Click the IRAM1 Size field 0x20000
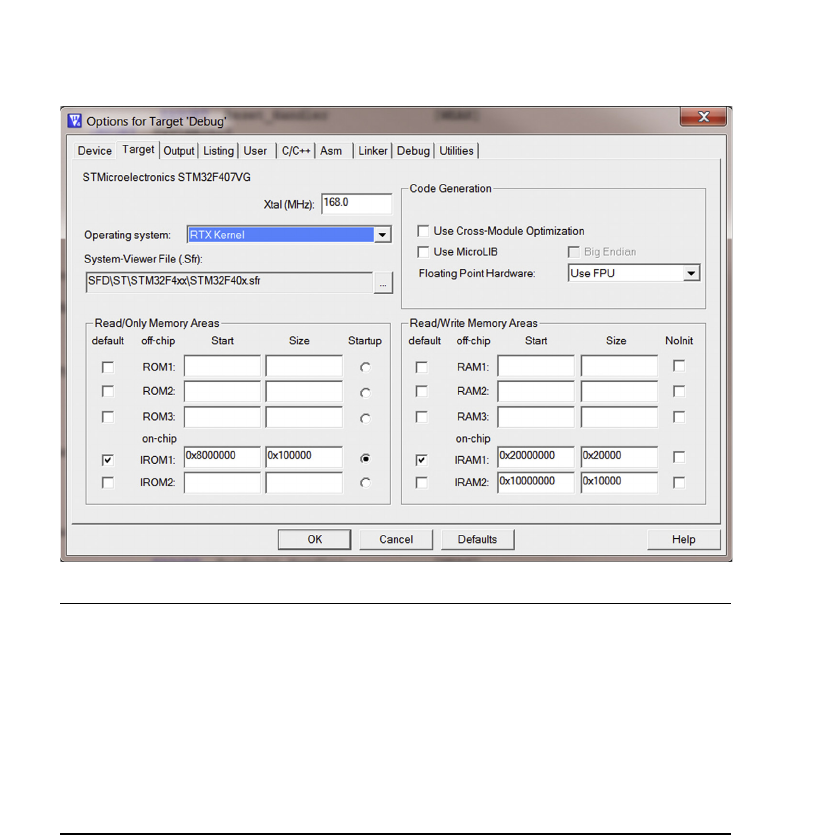The height and width of the screenshot is (835, 834). pyautogui.click(x=619, y=457)
